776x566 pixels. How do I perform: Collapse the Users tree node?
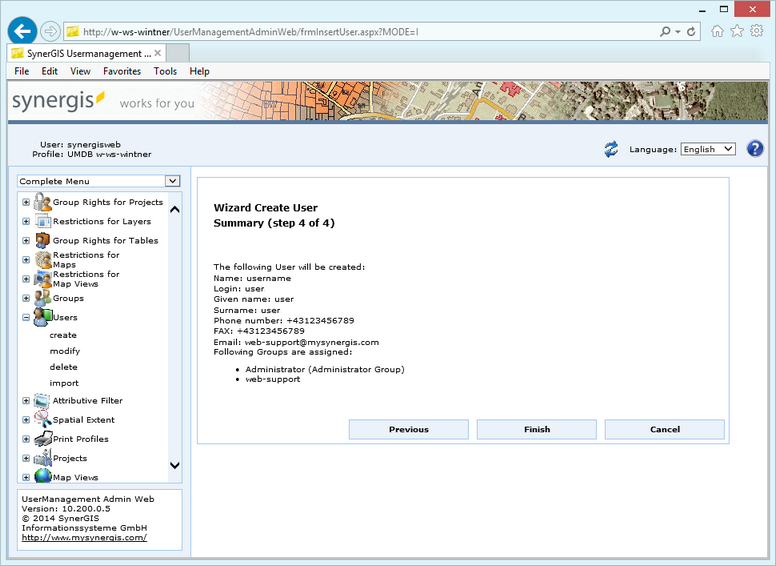point(26,318)
